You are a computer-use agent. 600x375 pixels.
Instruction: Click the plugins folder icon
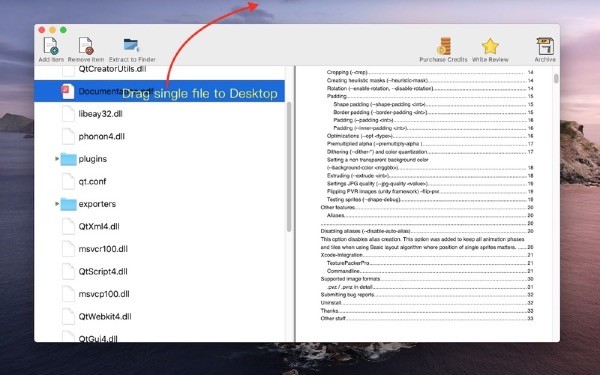68,159
